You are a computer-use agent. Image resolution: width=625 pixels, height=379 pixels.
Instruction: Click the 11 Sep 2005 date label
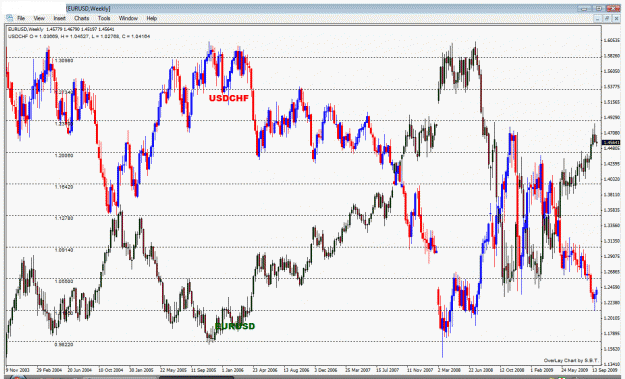[204, 370]
